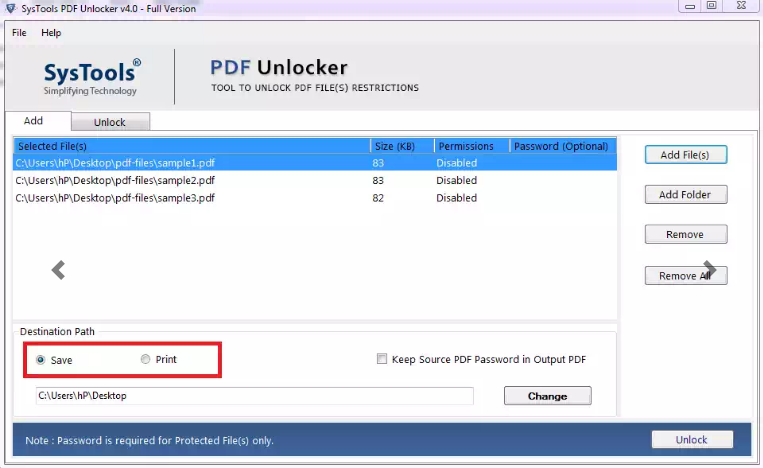Screen dimensions: 763x468
Task: Switch to the Add tab
Action: click(38, 121)
